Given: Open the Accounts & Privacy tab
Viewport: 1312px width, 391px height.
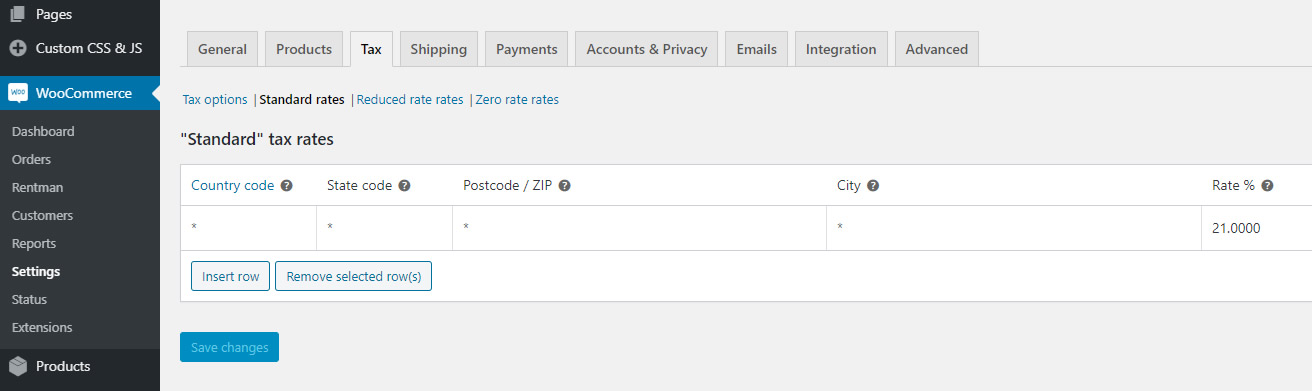Looking at the screenshot, I should pos(647,49).
